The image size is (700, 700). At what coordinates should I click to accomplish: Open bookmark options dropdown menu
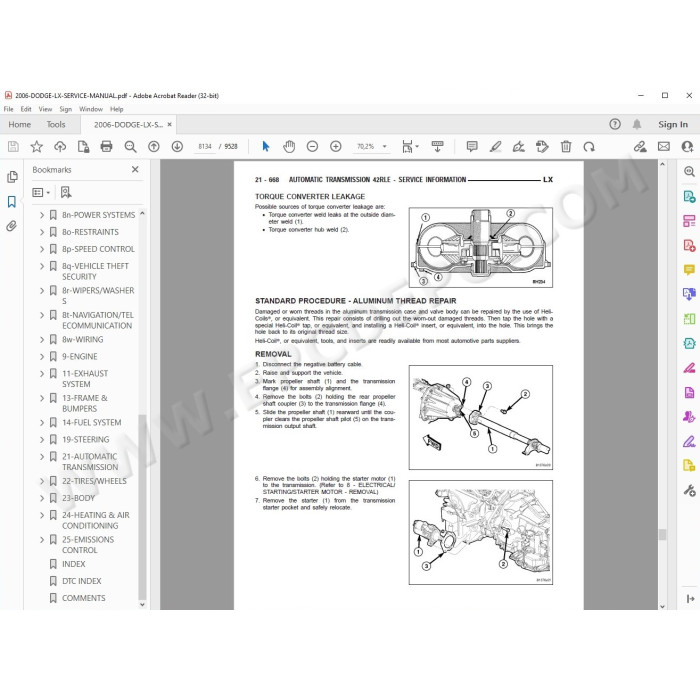click(x=41, y=192)
